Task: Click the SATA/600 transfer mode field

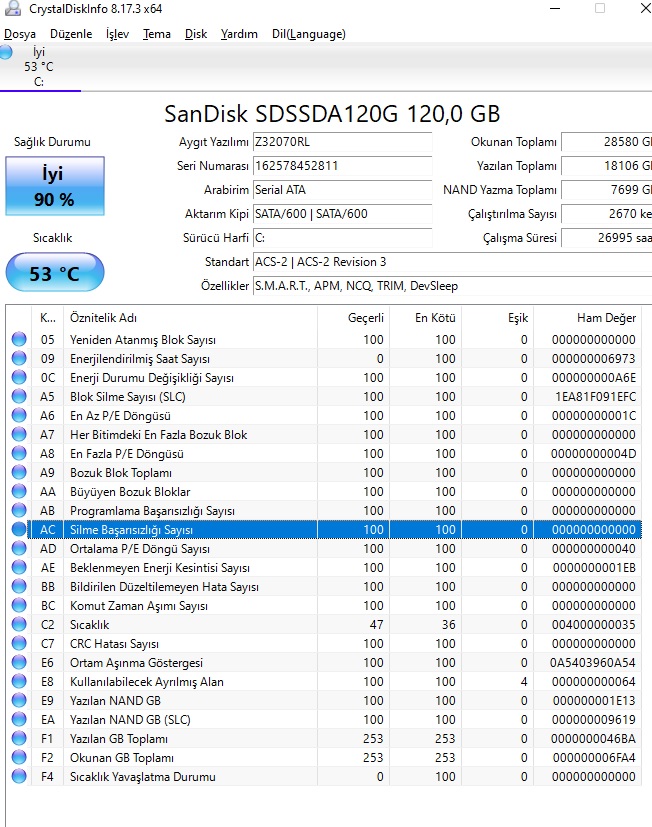Action: click(342, 214)
